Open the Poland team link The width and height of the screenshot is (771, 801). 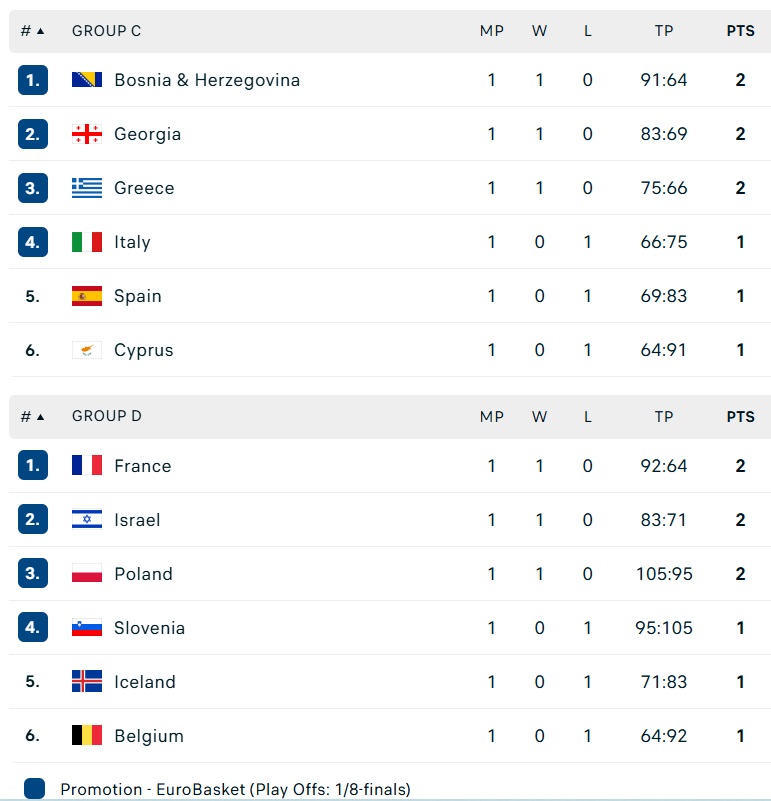144,574
